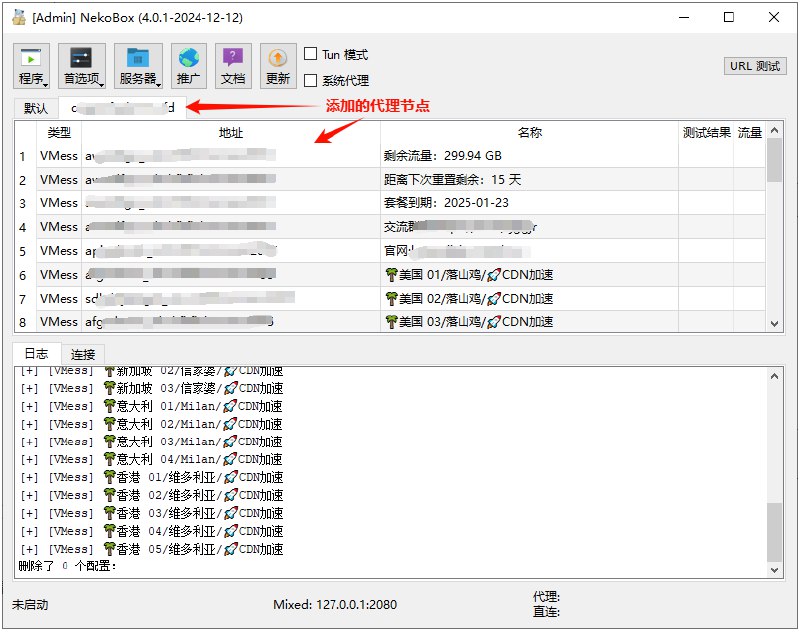The image size is (800, 632).
Task: Open the 程序 (Program) menu icon
Action: (30, 58)
